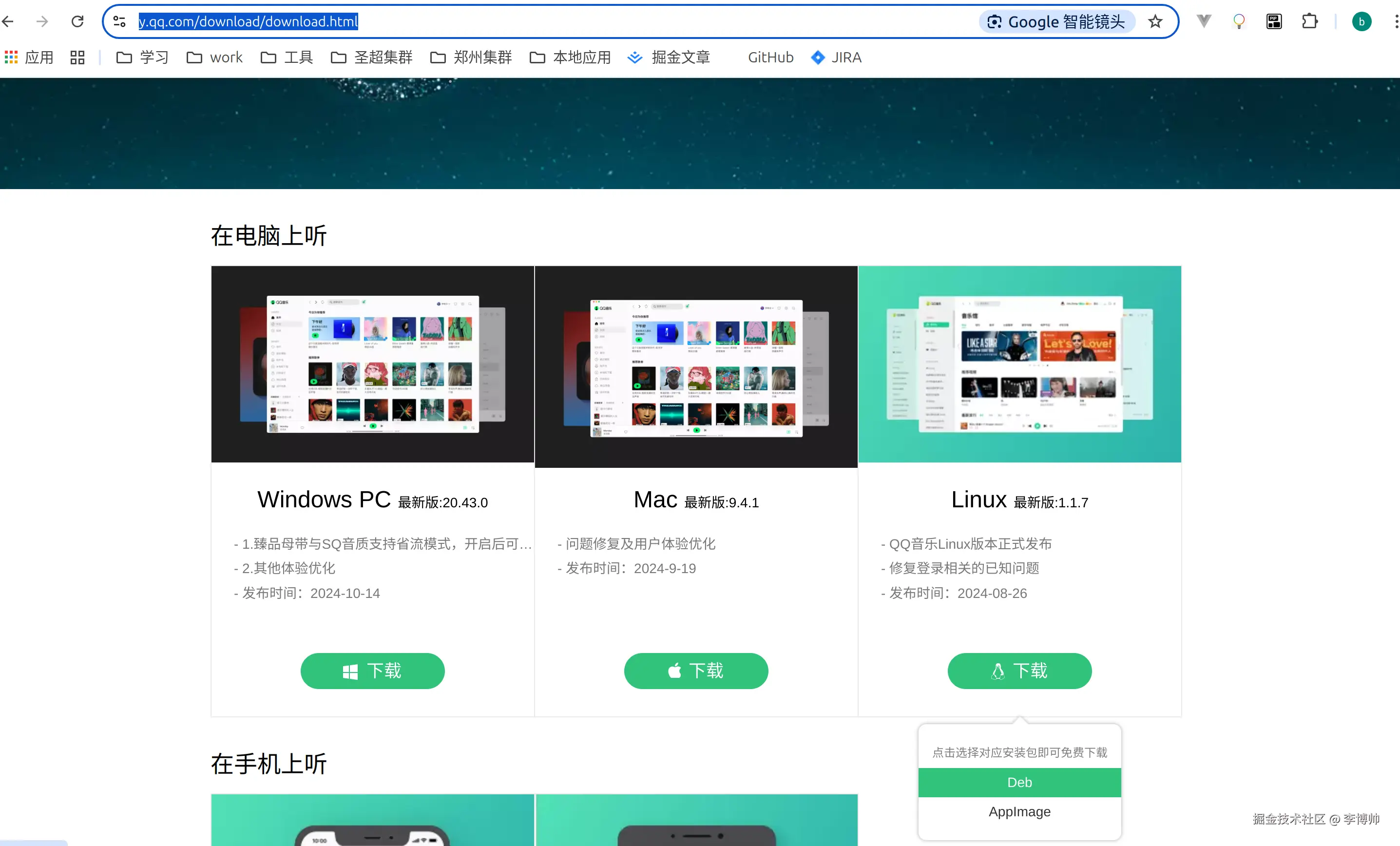This screenshot has width=1400, height=846.
Task: Click the Linux client preview thumbnail
Action: [1019, 364]
